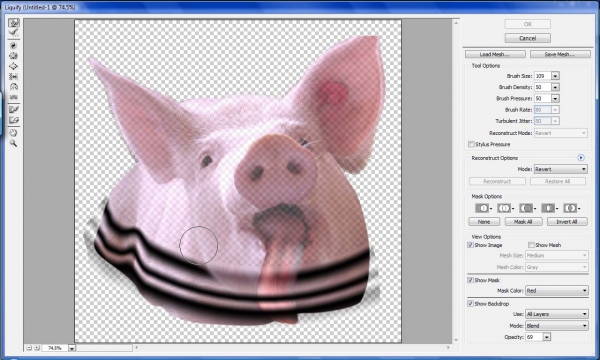The image size is (600, 360).
Task: Click the Invert Selection mask icon
Action: [x=571, y=208]
